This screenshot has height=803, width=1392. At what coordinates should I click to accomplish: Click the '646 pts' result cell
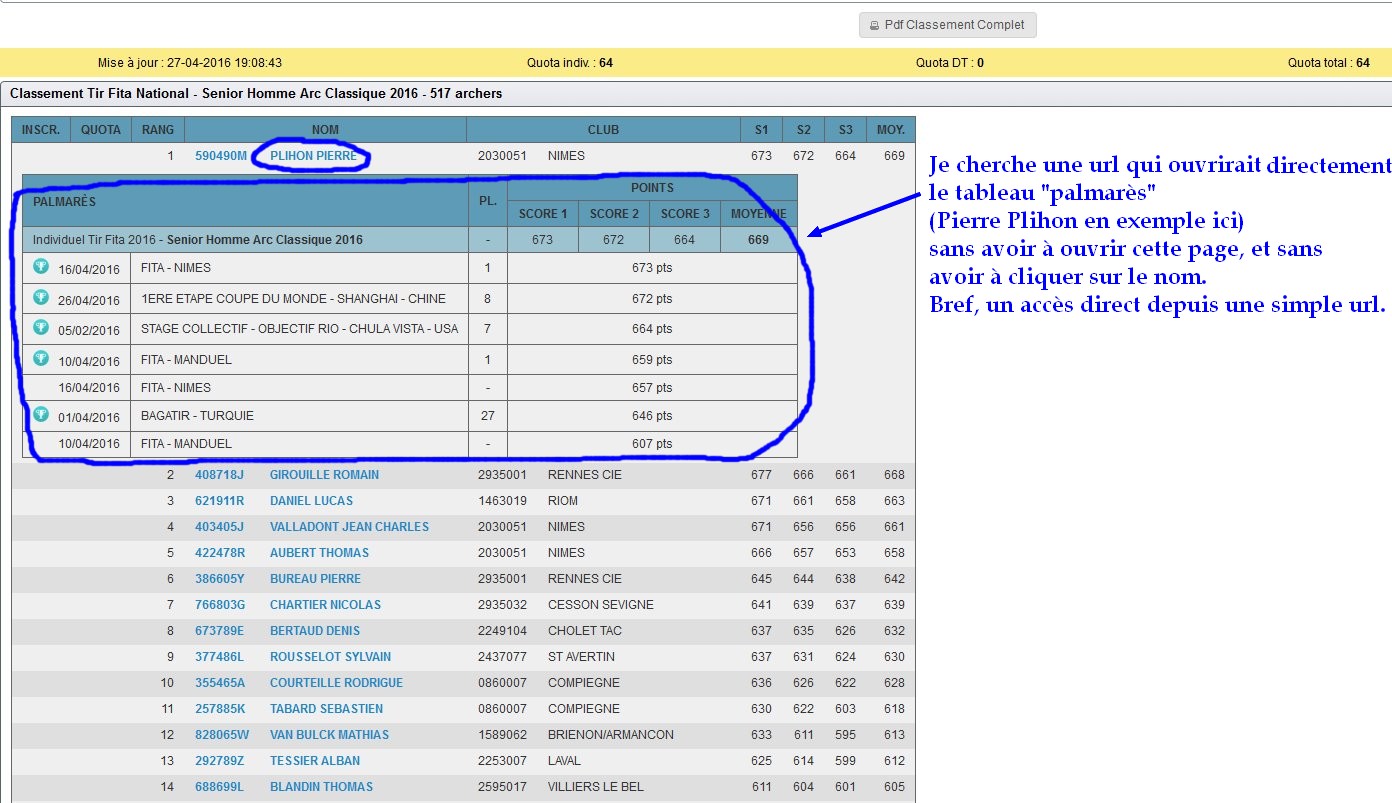click(652, 416)
